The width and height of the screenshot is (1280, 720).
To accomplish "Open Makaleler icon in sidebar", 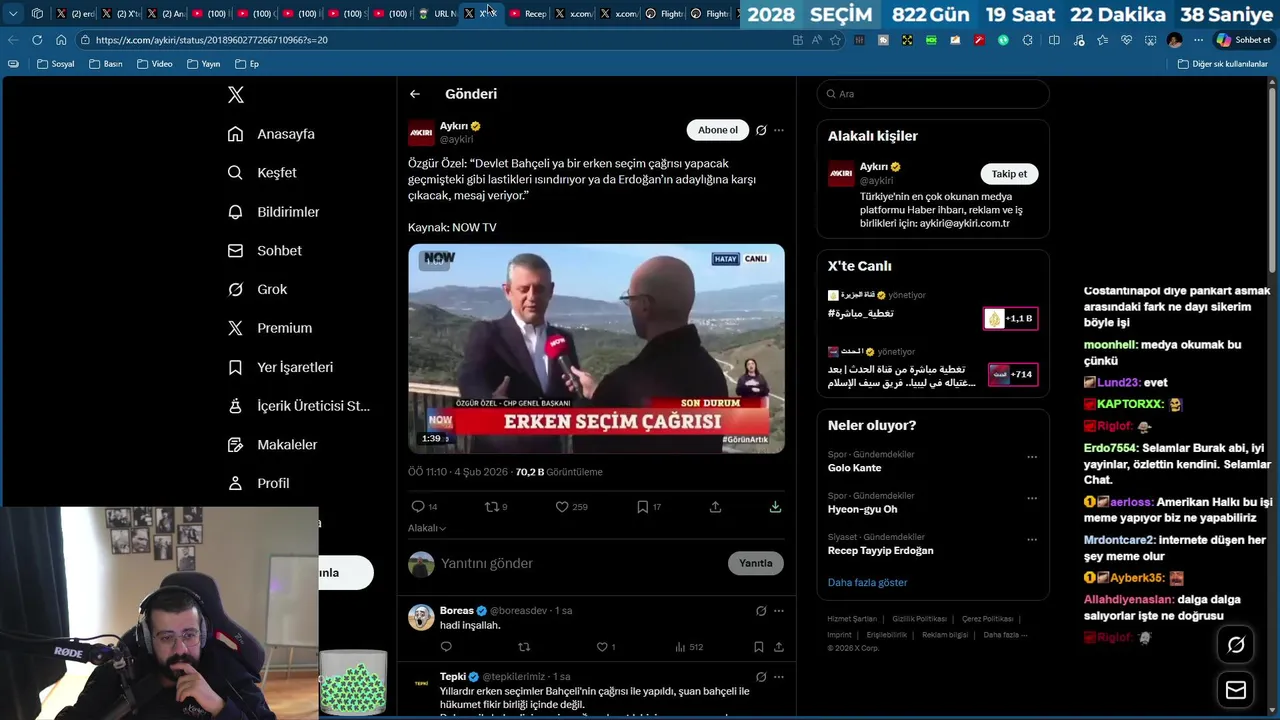I will [235, 445].
